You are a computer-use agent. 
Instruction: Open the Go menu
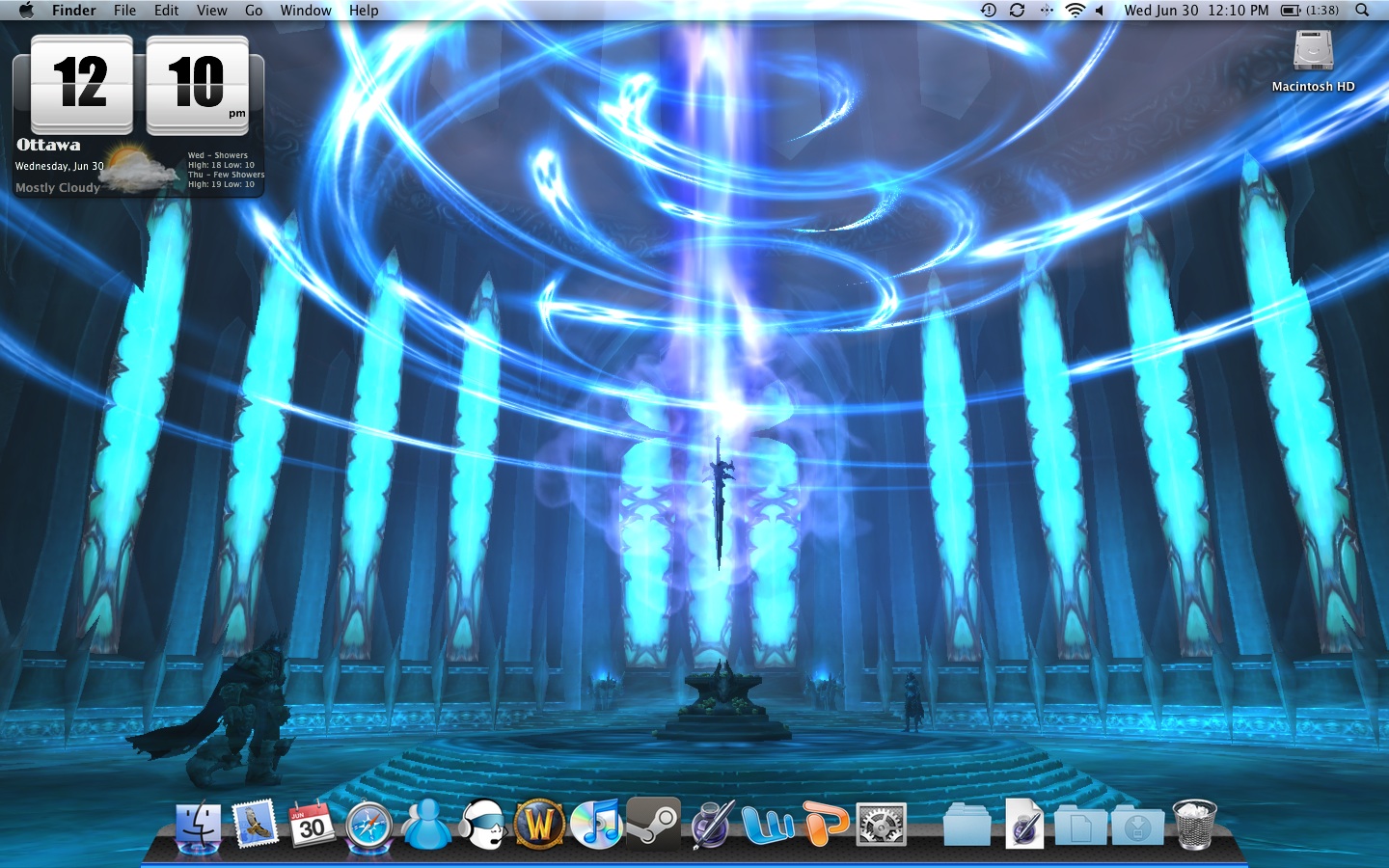(254, 10)
